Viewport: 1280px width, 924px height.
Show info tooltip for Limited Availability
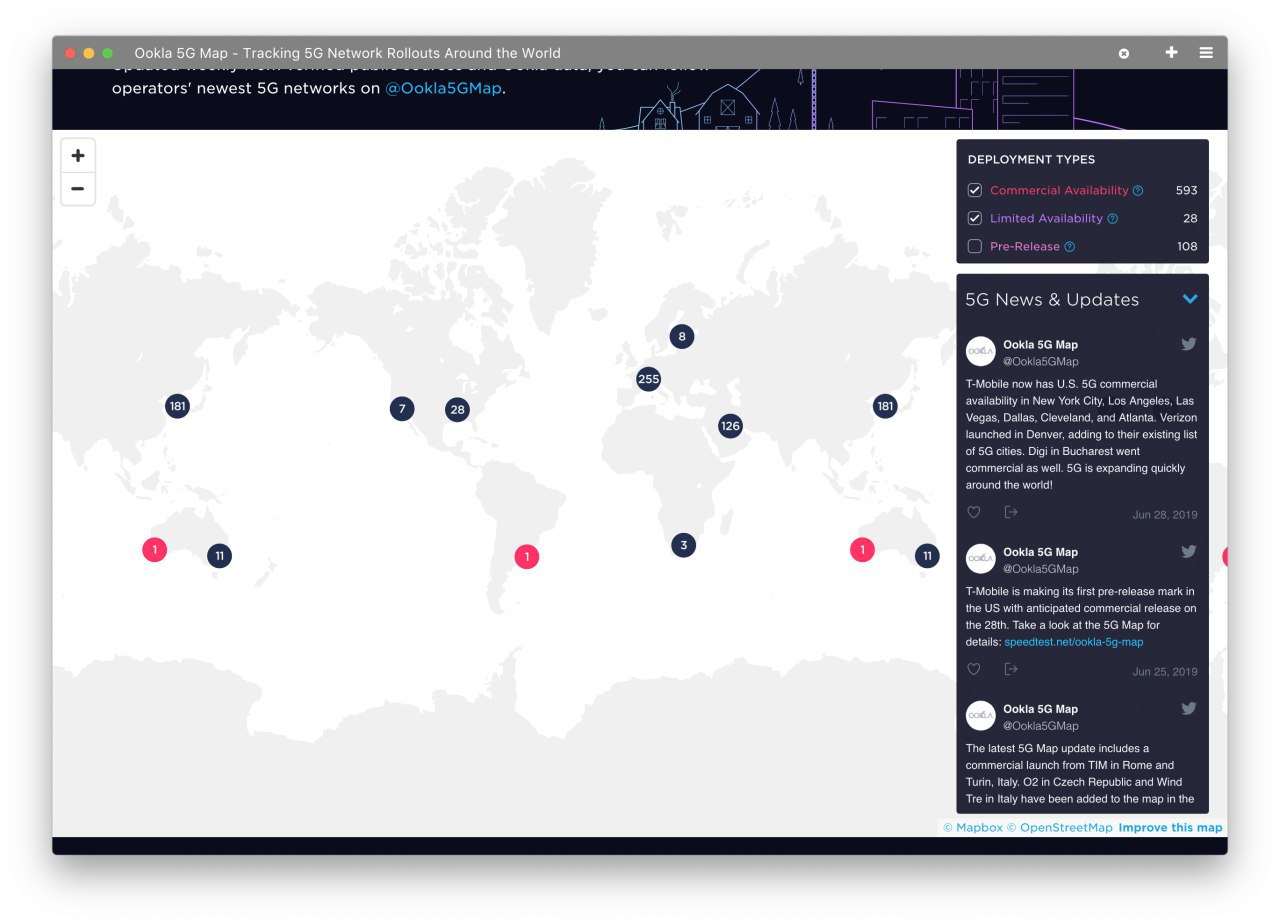click(x=1113, y=219)
